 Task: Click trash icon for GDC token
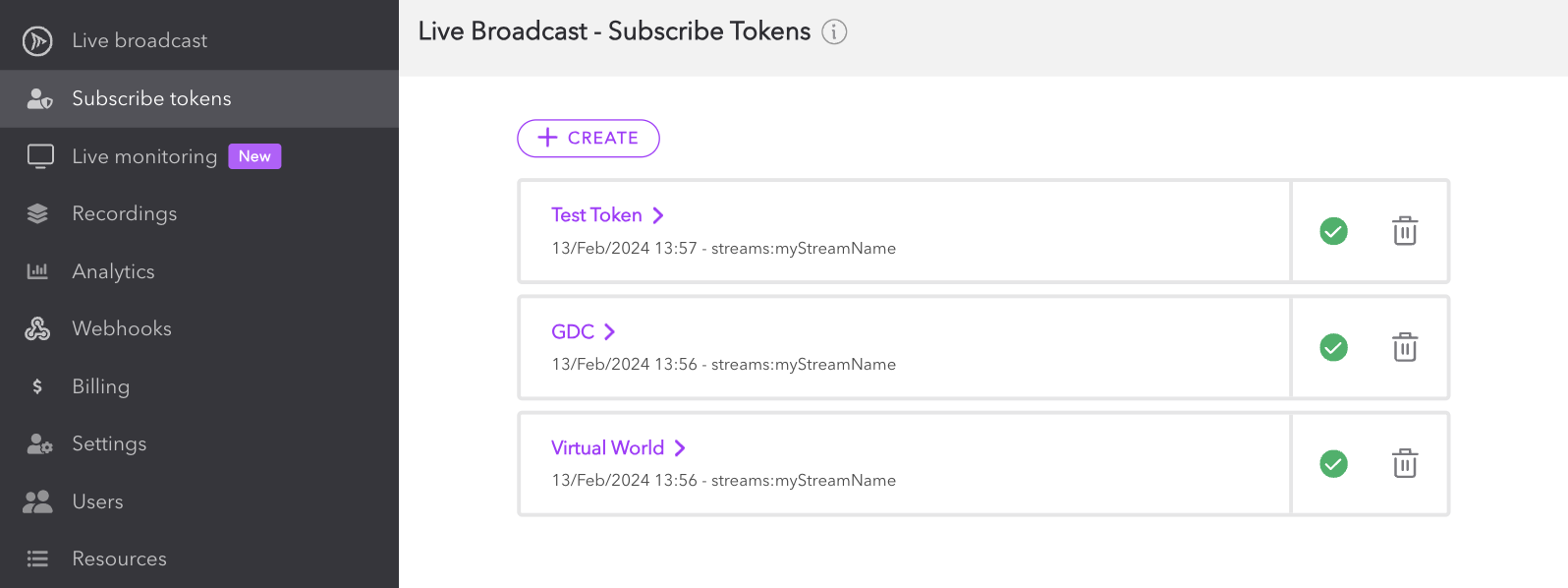click(x=1404, y=347)
